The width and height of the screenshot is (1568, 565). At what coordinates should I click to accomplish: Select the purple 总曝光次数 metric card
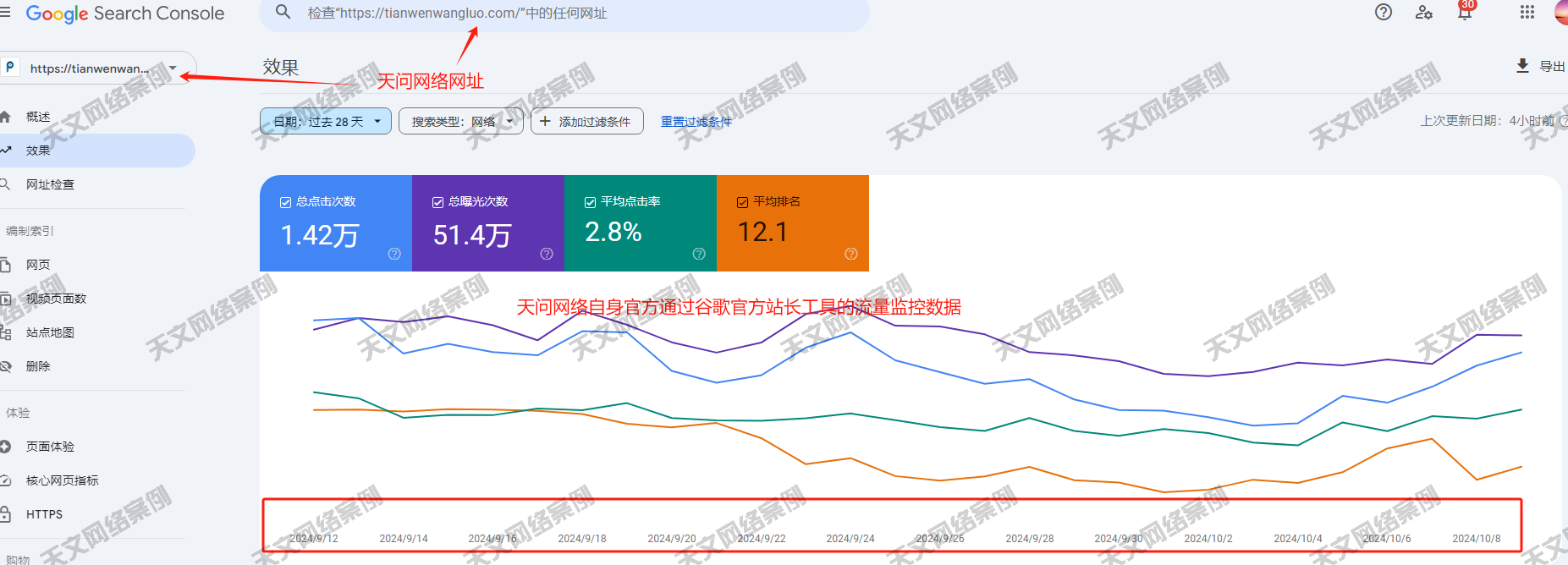coord(488,223)
